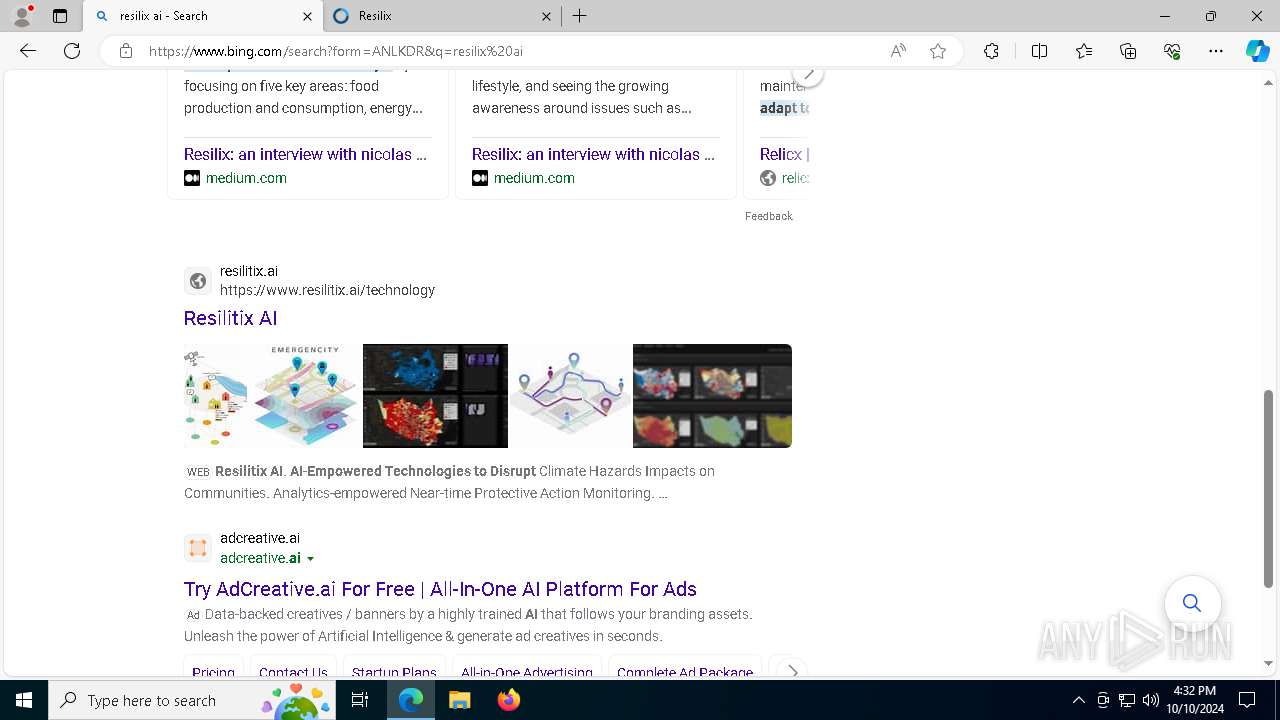The height and width of the screenshot is (720, 1280).
Task: Open the Resilitix AI result title
Action: (x=230, y=318)
